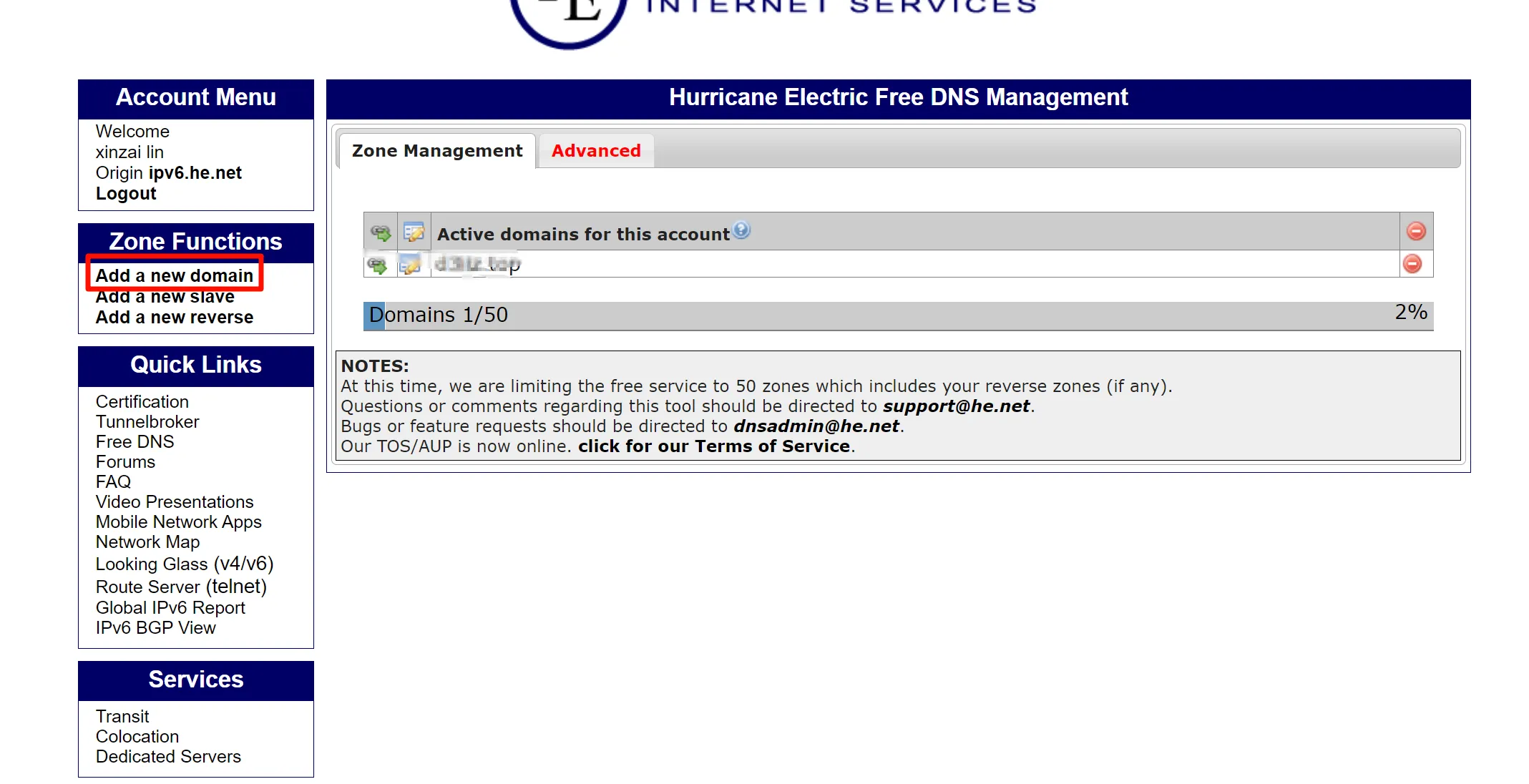The image size is (1529, 784).
Task: Click the header row delegation icon
Action: point(380,232)
